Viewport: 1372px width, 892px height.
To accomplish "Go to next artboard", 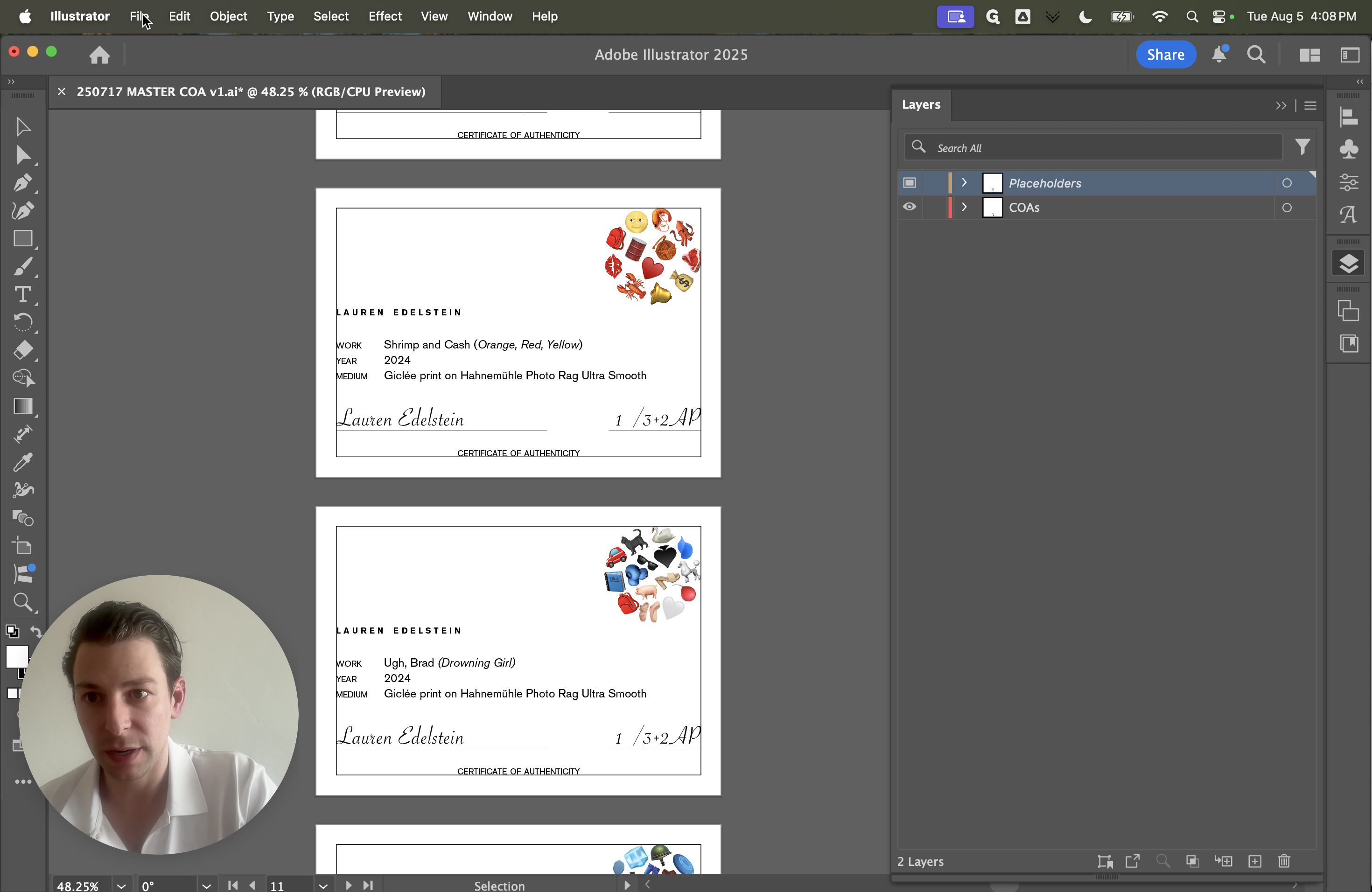I will pyautogui.click(x=348, y=885).
